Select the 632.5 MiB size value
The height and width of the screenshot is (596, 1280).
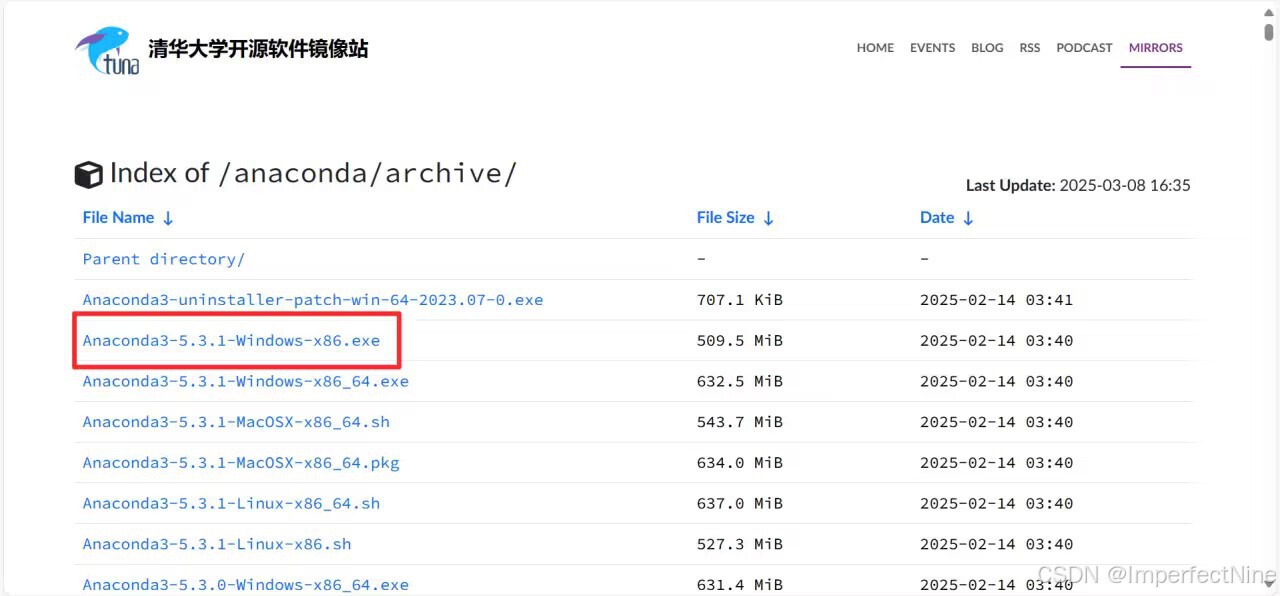coord(740,381)
